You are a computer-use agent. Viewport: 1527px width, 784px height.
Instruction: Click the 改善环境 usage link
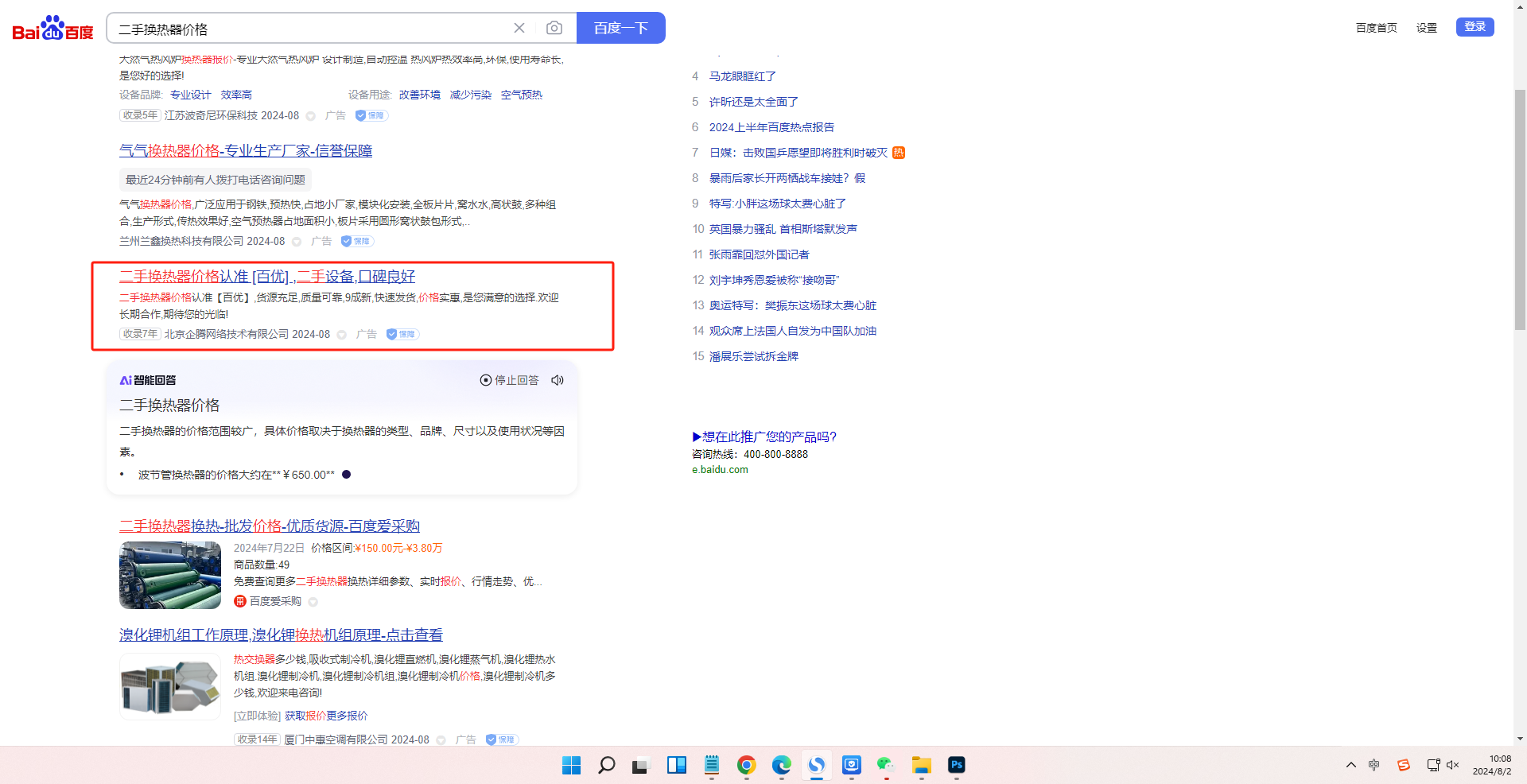pyautogui.click(x=420, y=95)
